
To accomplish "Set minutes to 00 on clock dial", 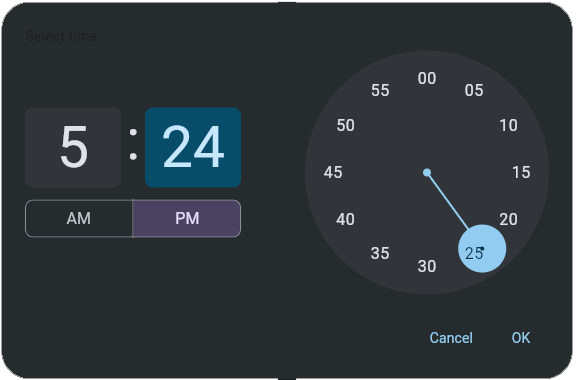I will coord(427,78).
